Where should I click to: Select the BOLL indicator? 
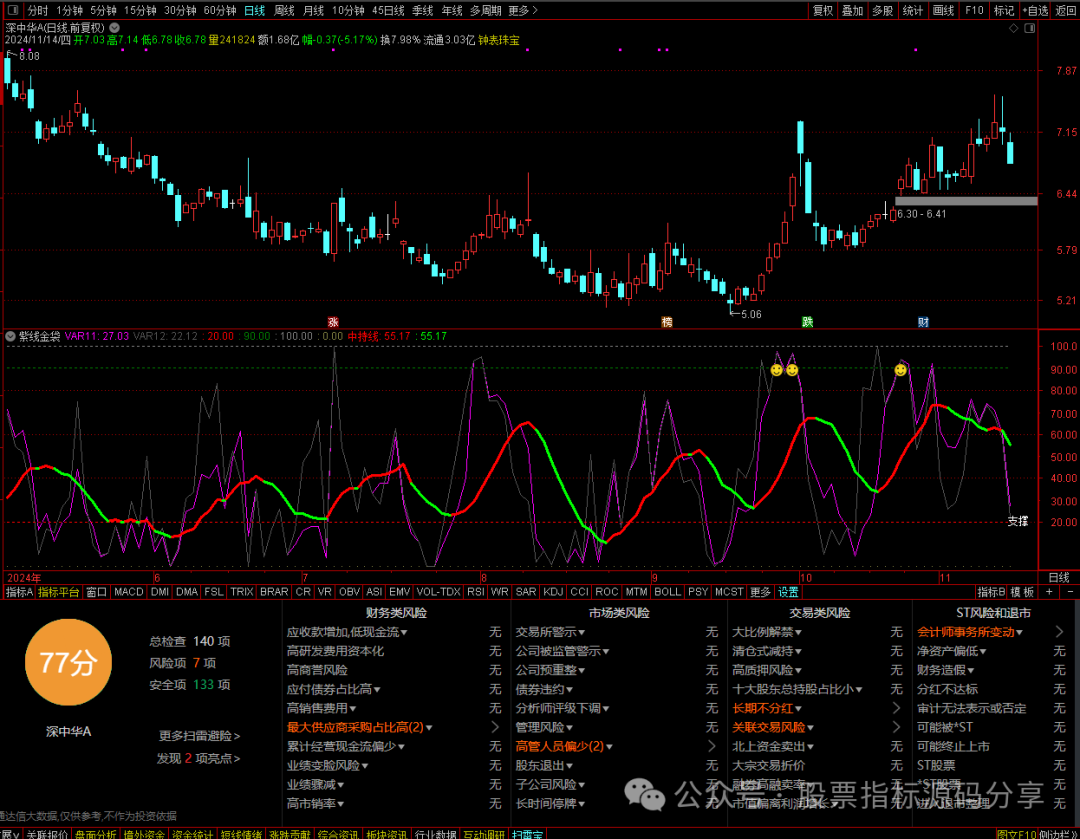pos(667,592)
